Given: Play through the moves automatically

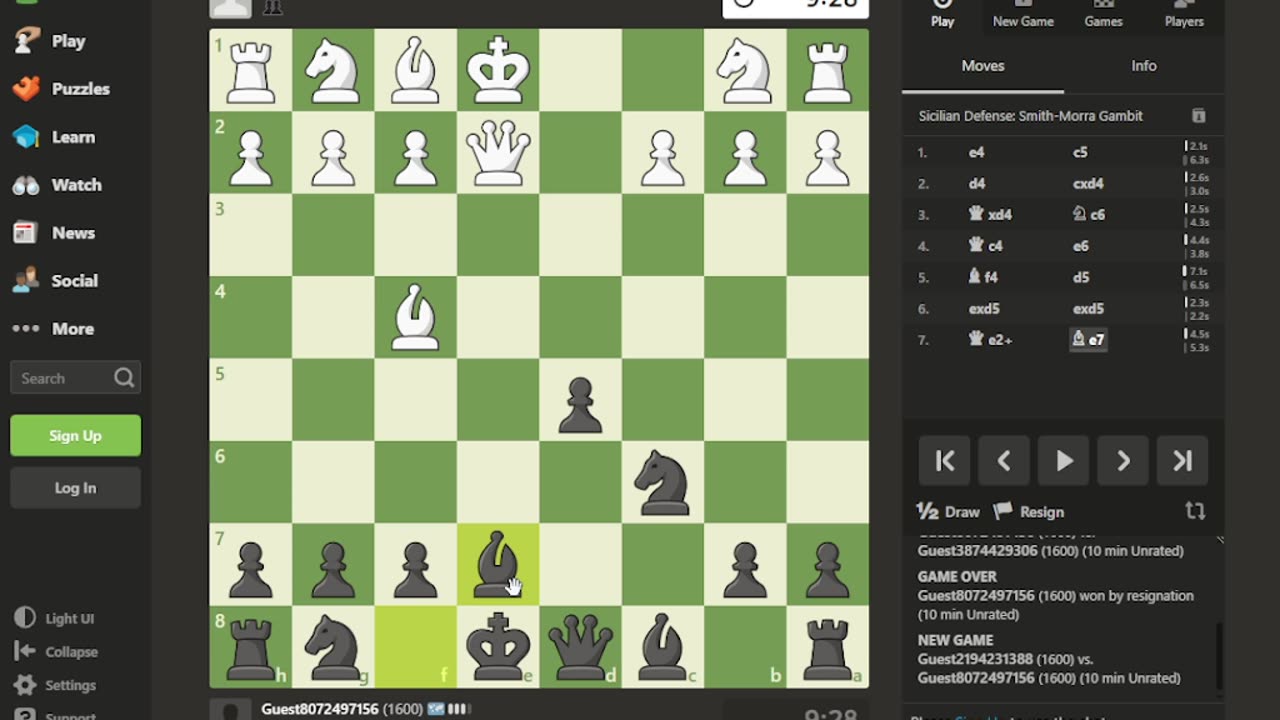Looking at the screenshot, I should (x=1064, y=461).
